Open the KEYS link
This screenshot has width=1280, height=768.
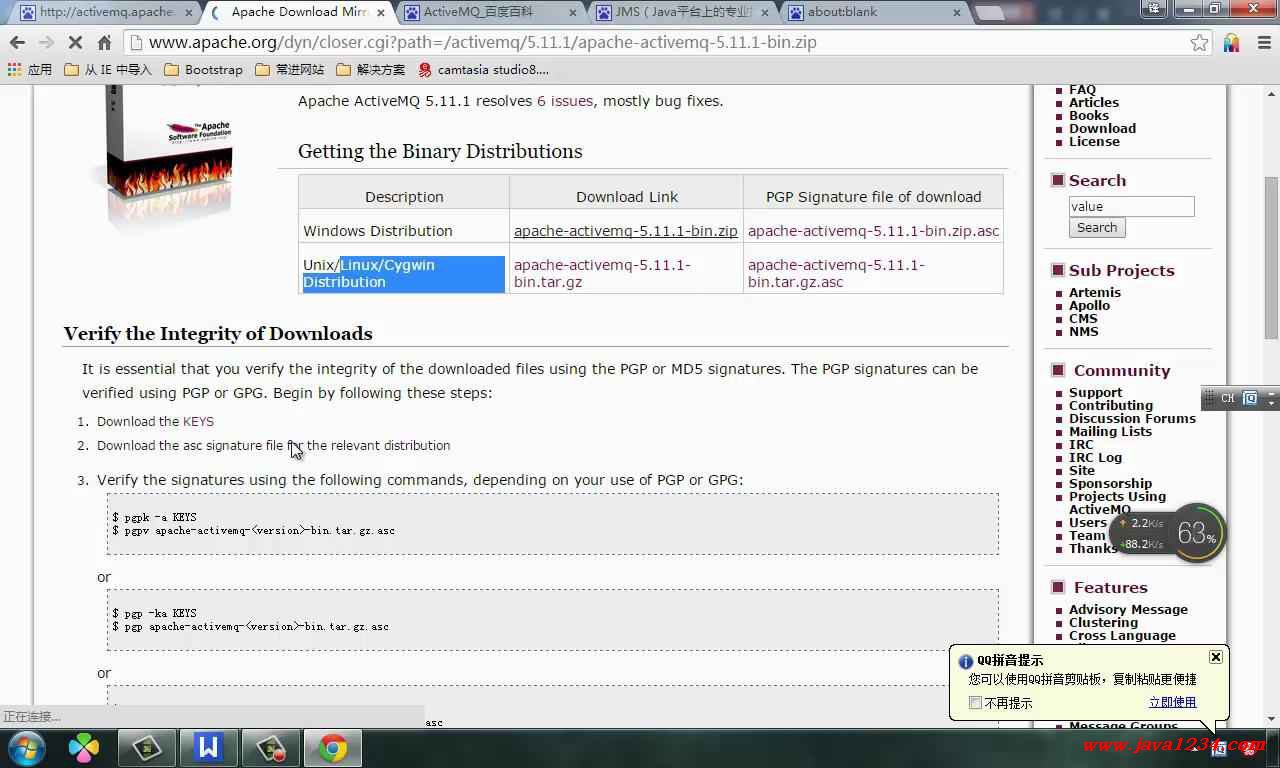198,422
